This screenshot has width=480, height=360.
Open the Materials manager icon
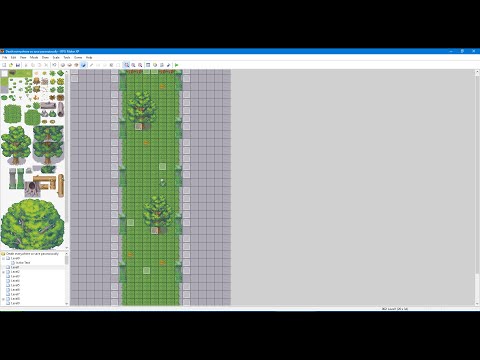(x=155, y=65)
